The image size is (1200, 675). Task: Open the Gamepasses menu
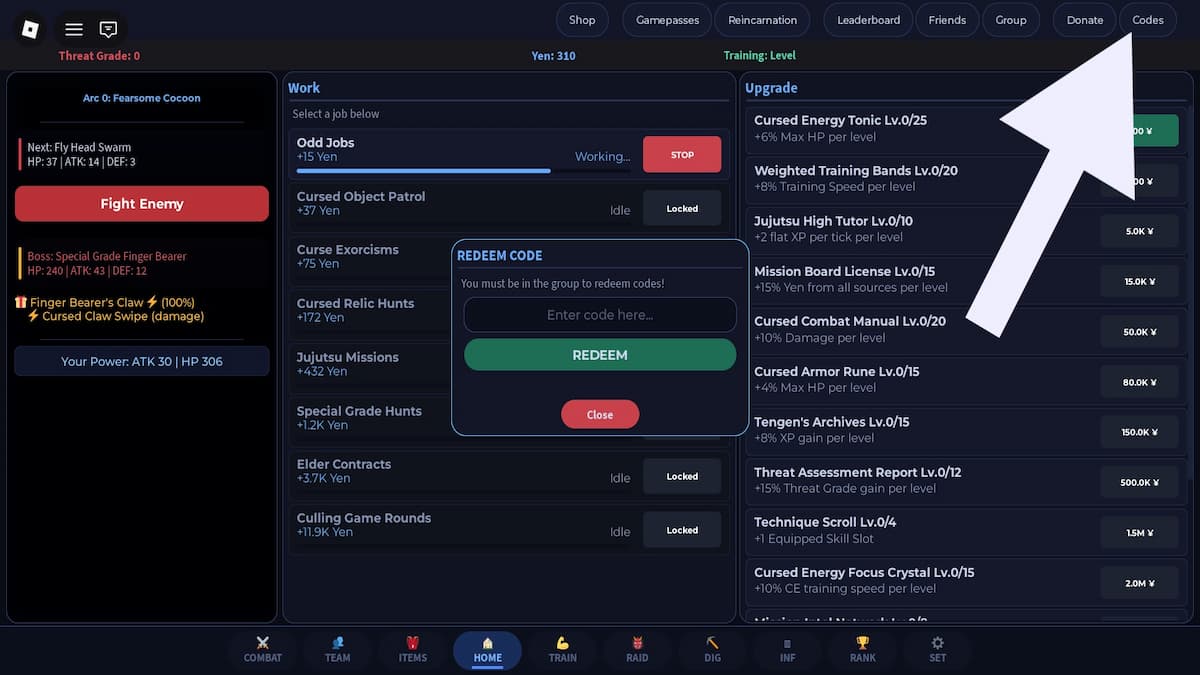tap(667, 20)
